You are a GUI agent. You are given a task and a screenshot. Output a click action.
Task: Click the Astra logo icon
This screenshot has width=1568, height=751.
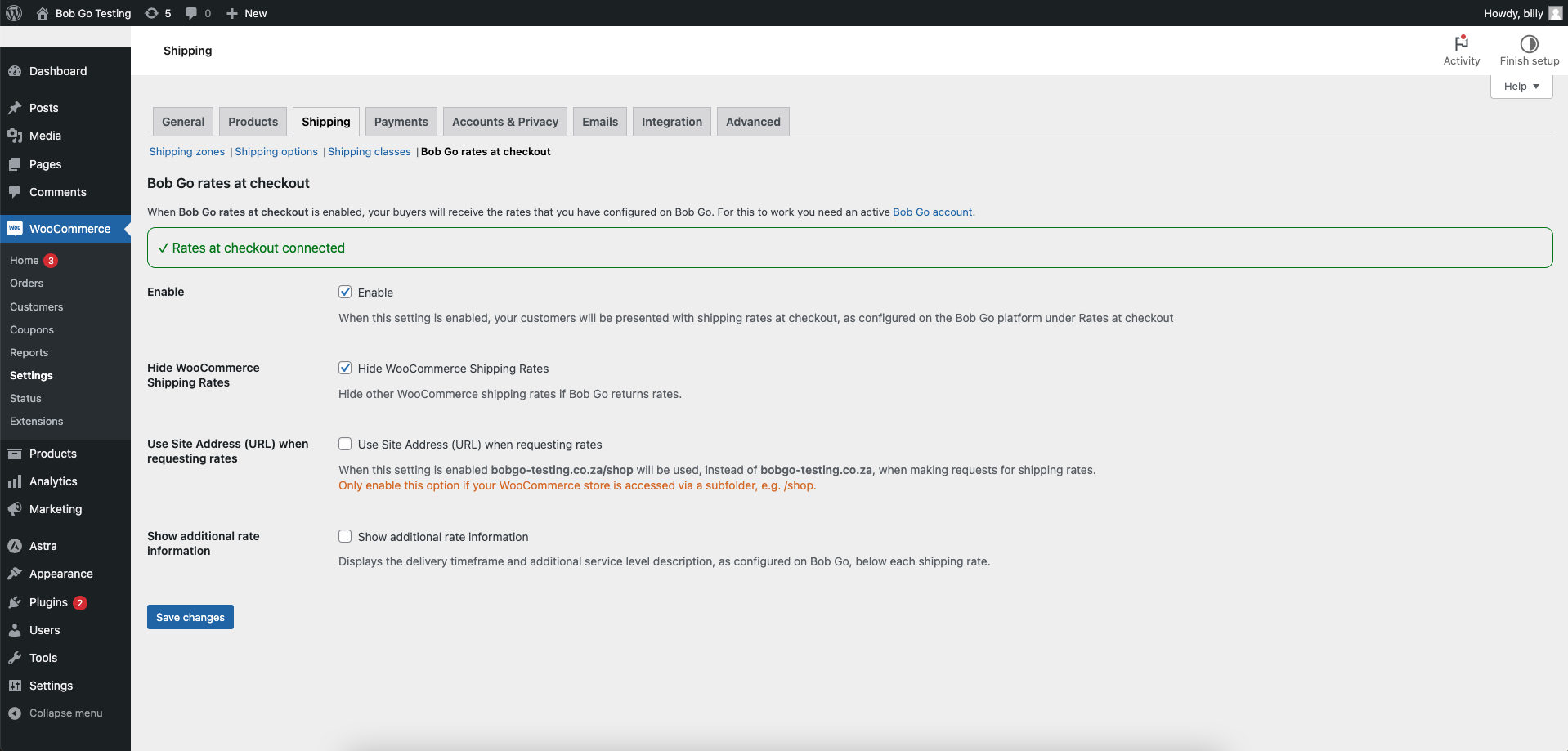coord(15,546)
